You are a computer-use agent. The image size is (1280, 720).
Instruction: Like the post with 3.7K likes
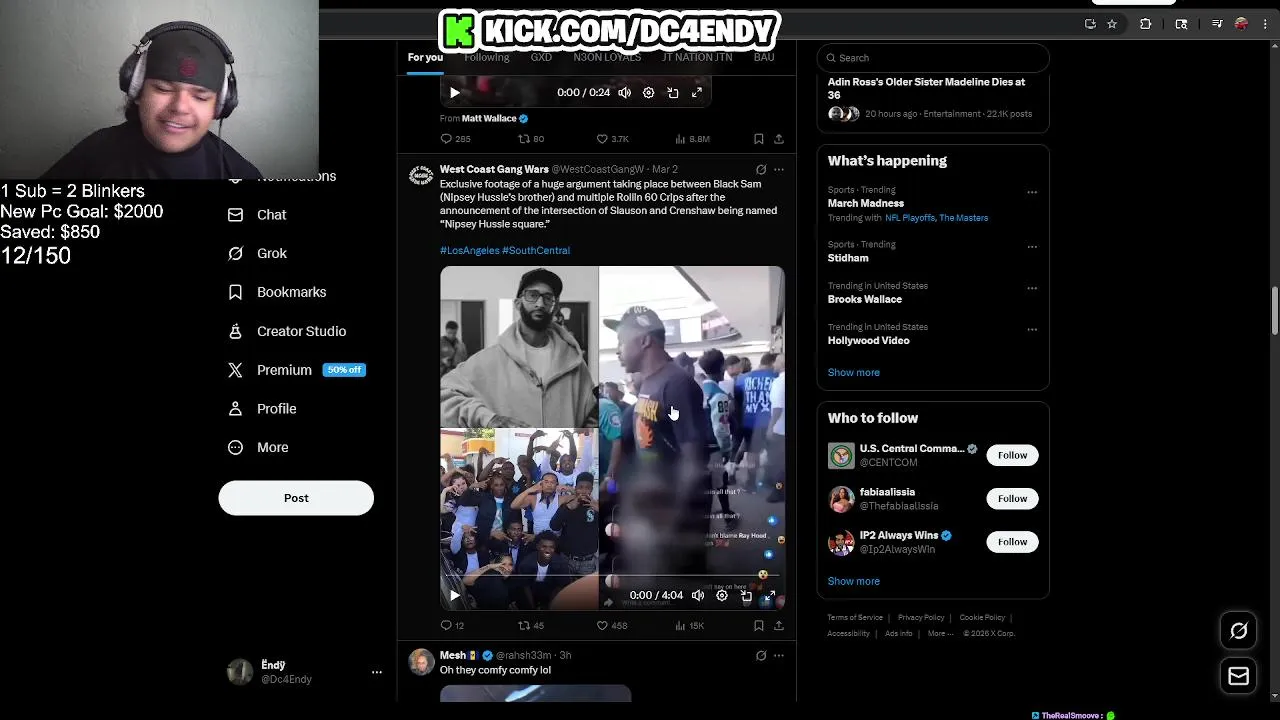602,139
